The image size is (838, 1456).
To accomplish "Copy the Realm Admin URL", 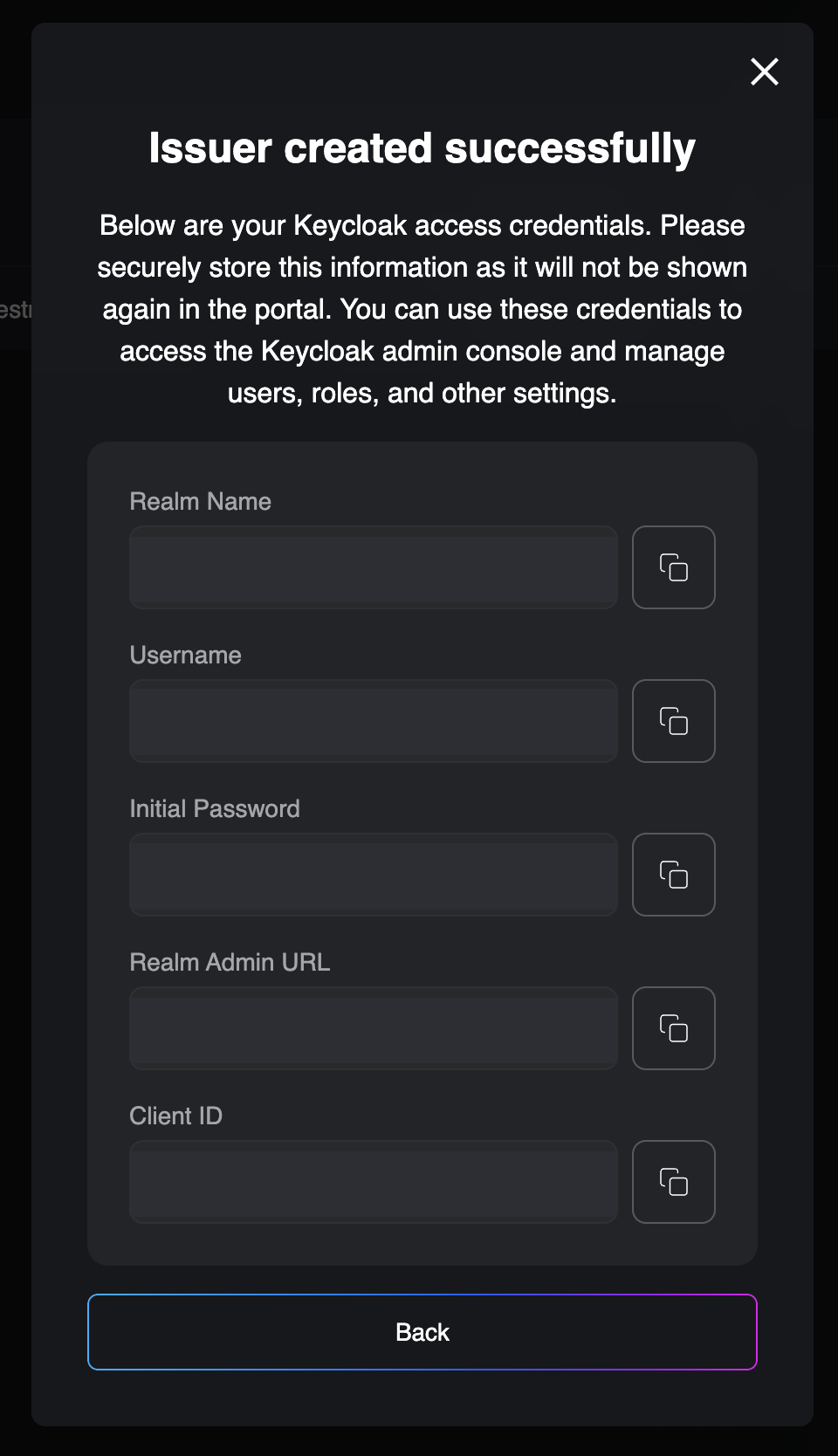I will [x=673, y=1028].
